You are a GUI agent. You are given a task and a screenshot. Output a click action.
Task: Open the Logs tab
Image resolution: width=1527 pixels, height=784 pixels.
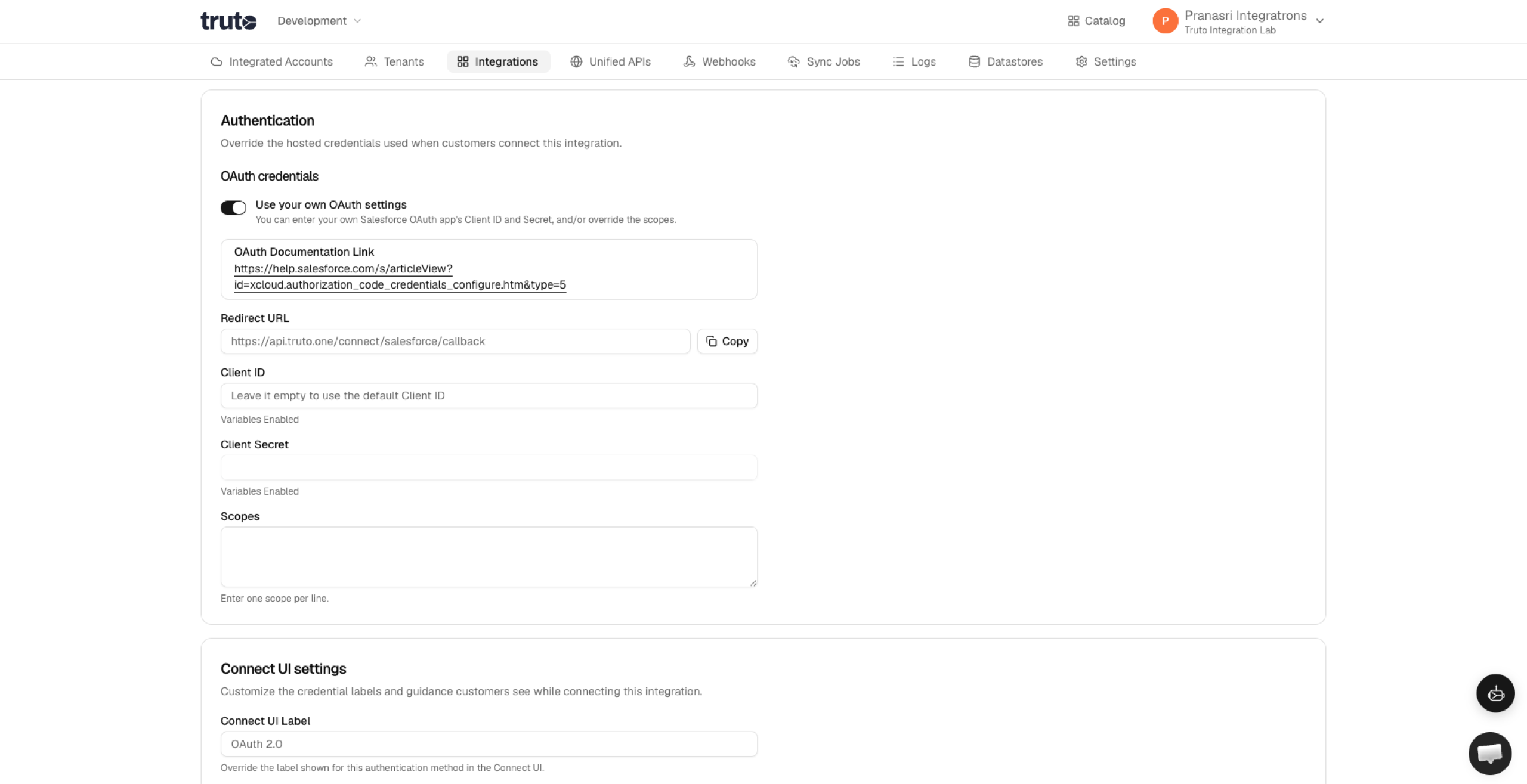[x=914, y=61]
